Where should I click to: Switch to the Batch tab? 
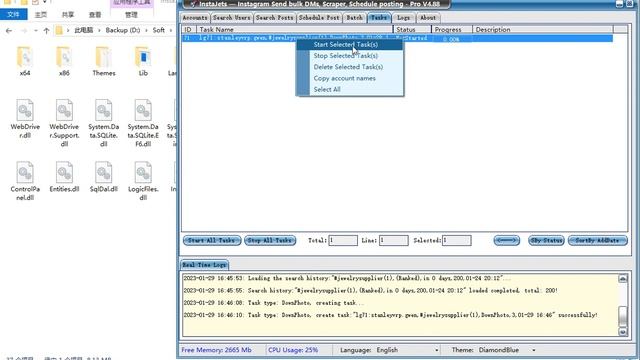[354, 18]
